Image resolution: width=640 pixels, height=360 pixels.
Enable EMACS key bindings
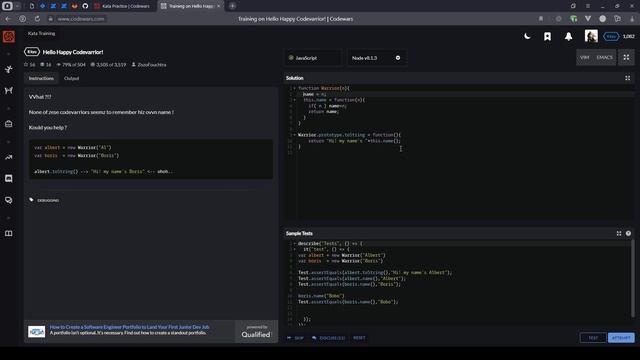(x=604, y=58)
